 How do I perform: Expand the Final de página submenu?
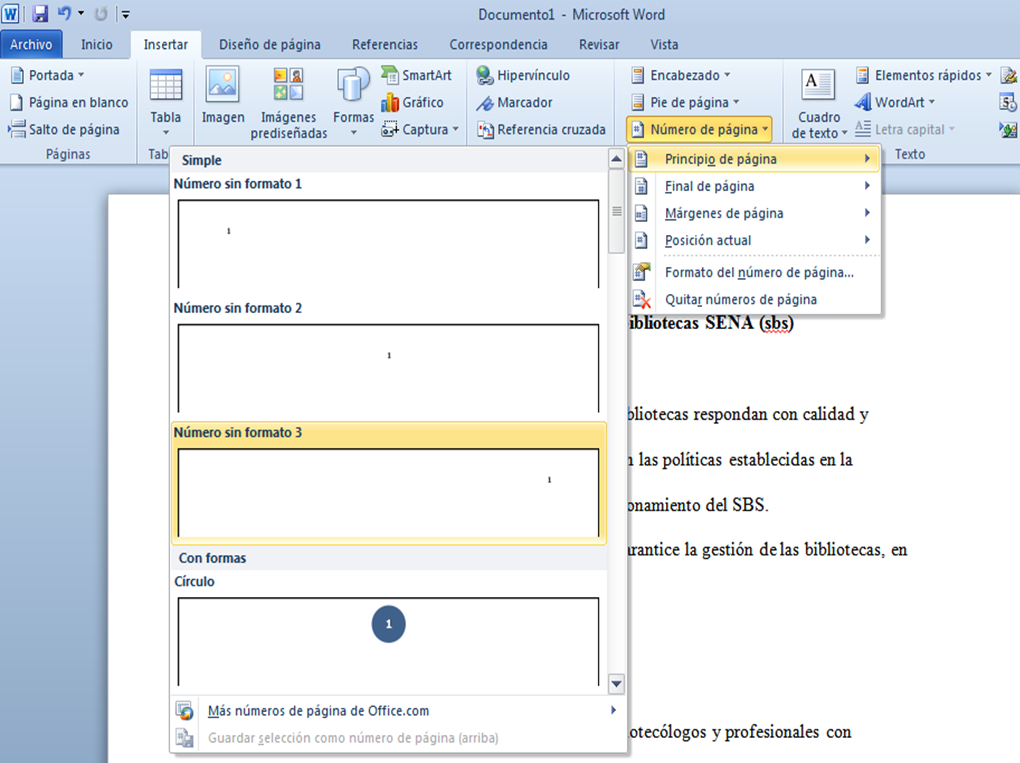(x=755, y=186)
